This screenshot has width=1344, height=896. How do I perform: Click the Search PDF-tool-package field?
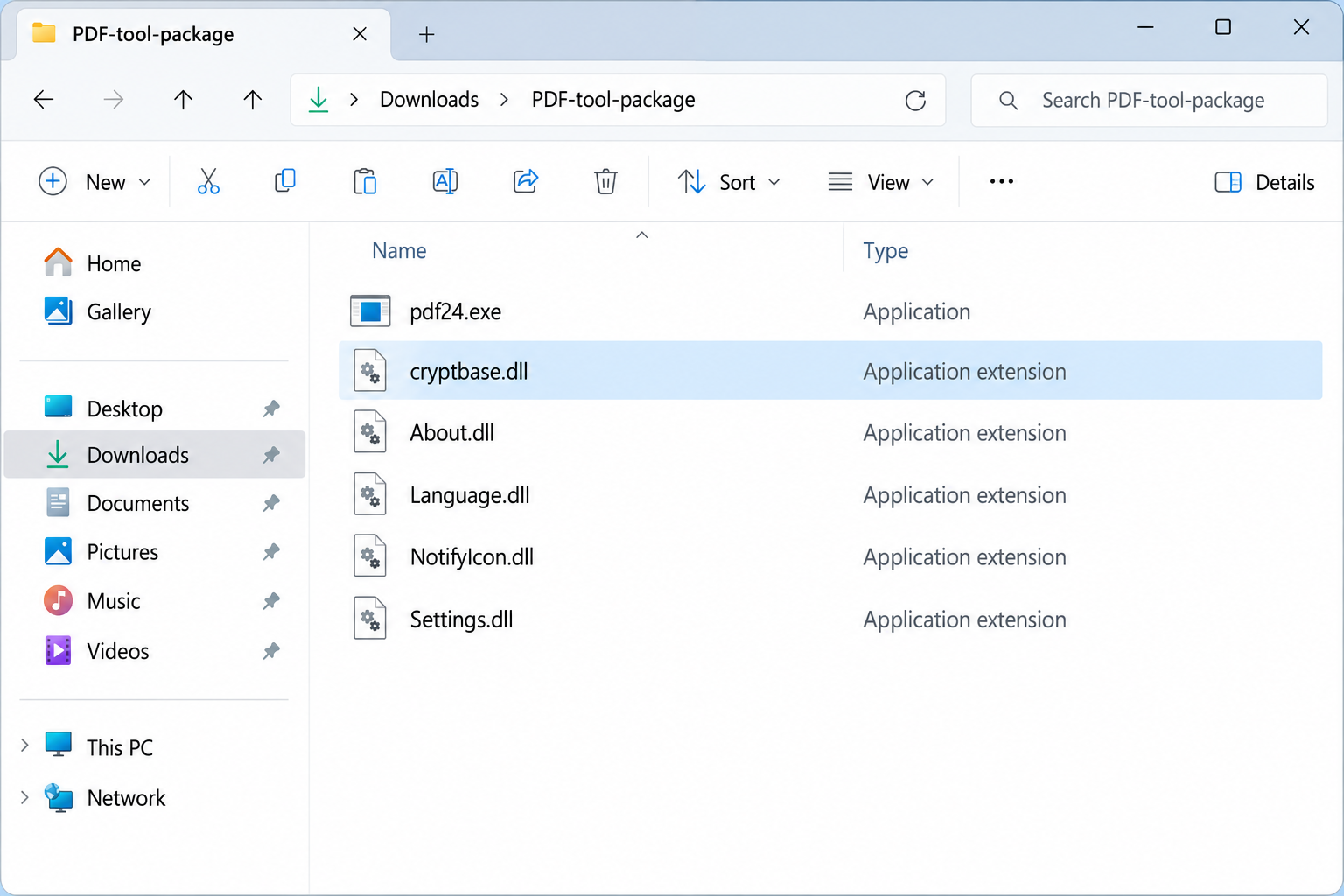pyautogui.click(x=1149, y=101)
